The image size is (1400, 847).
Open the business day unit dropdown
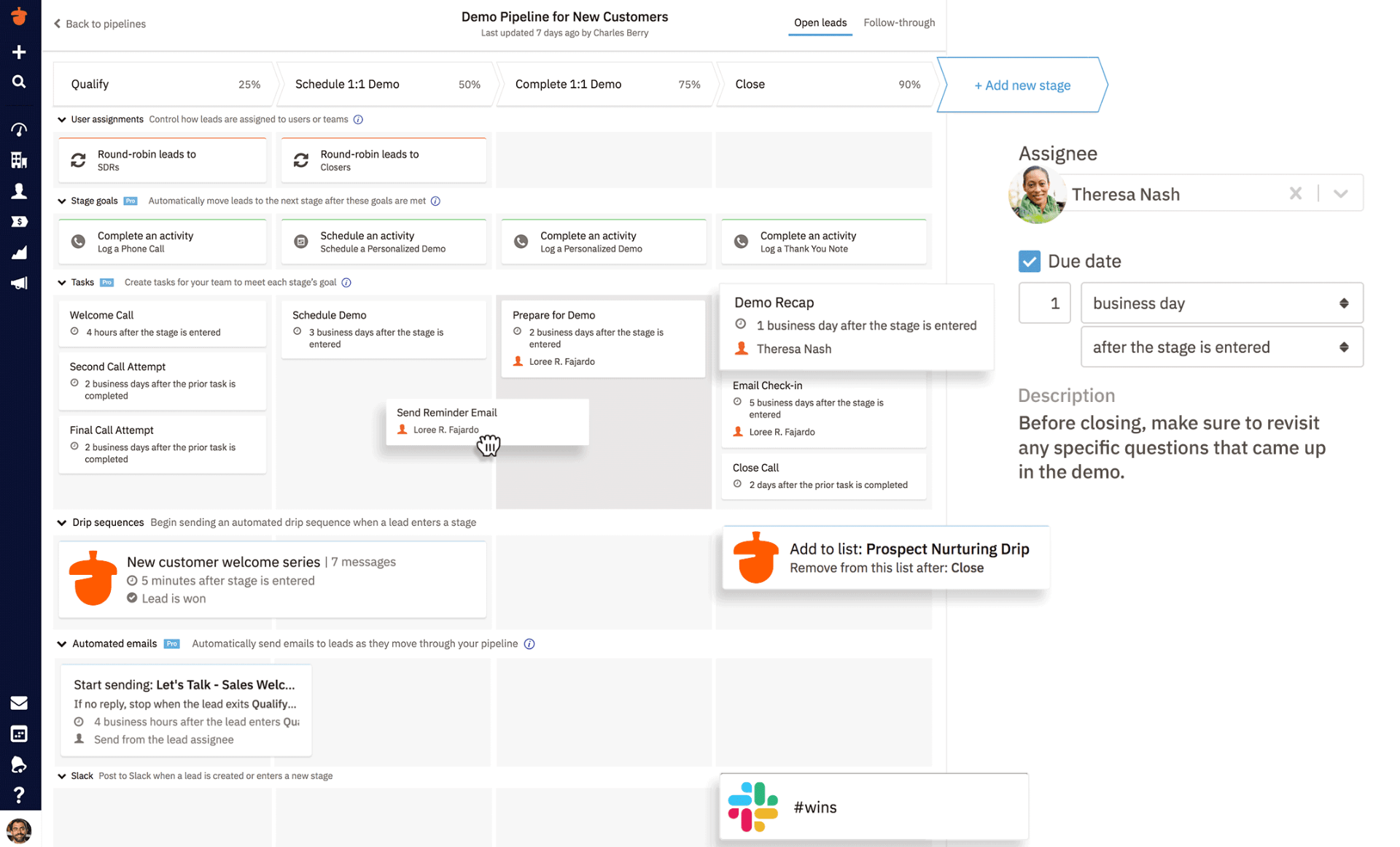point(1221,303)
